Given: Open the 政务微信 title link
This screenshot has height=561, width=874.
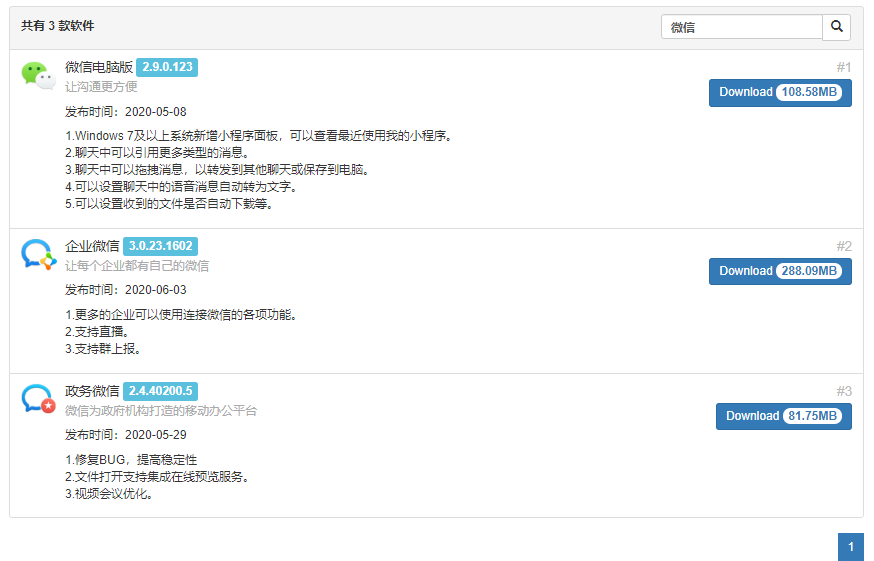Looking at the screenshot, I should (x=92, y=391).
